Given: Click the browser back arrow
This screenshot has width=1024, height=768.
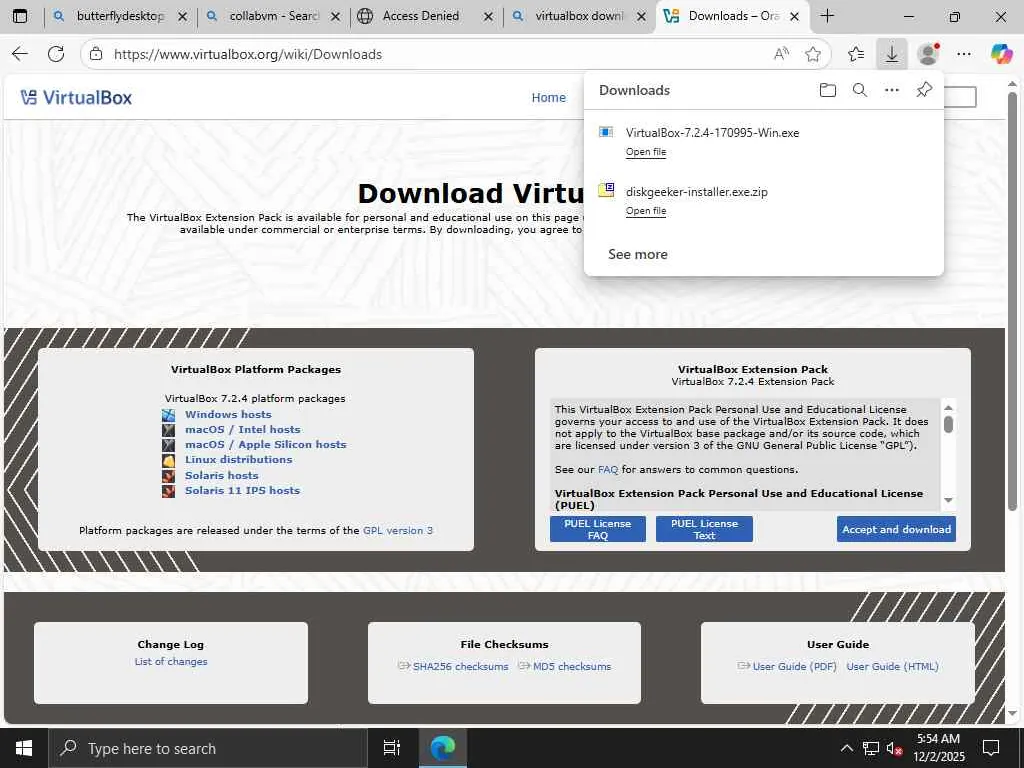Looking at the screenshot, I should tap(20, 54).
